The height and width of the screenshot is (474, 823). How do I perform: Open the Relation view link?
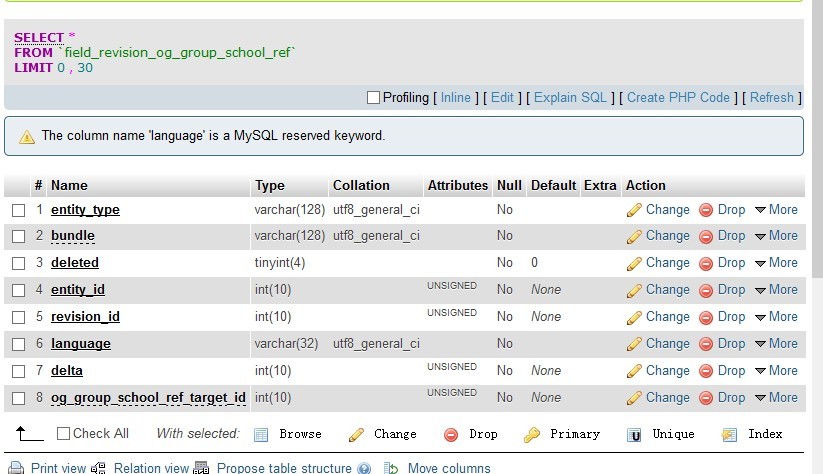(151, 468)
